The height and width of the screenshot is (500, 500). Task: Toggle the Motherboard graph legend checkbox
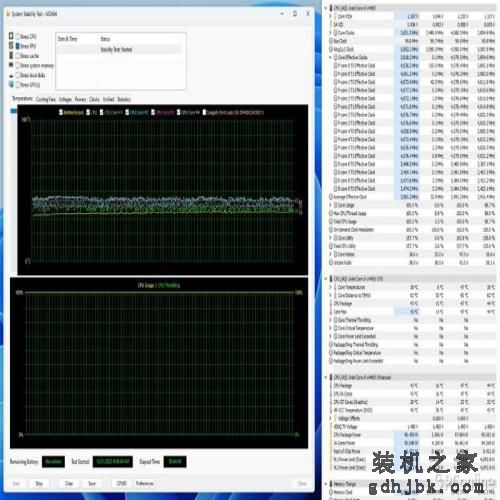coord(61,112)
